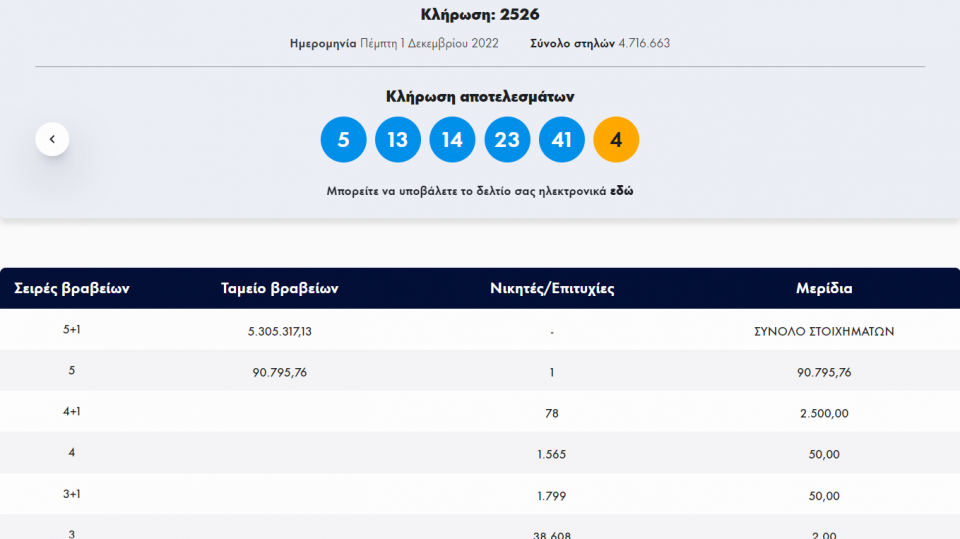Select the blue ball numbered 13
960x539 pixels.
pyautogui.click(x=398, y=139)
